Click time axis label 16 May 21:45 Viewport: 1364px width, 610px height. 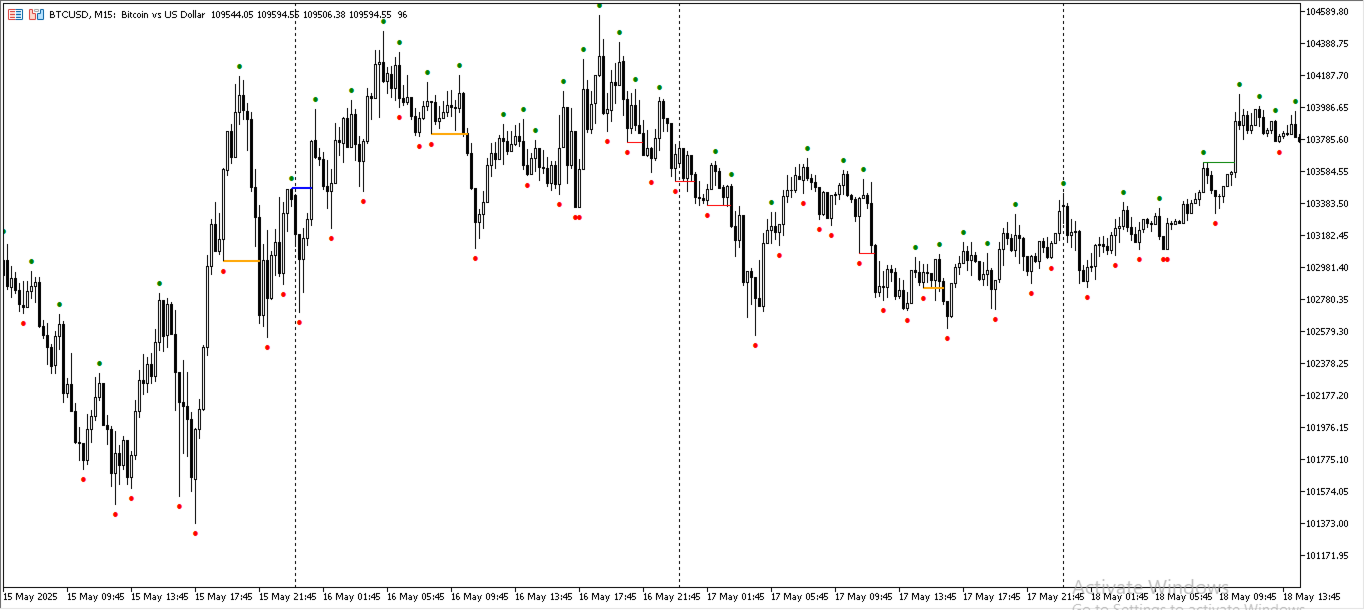coord(672,597)
